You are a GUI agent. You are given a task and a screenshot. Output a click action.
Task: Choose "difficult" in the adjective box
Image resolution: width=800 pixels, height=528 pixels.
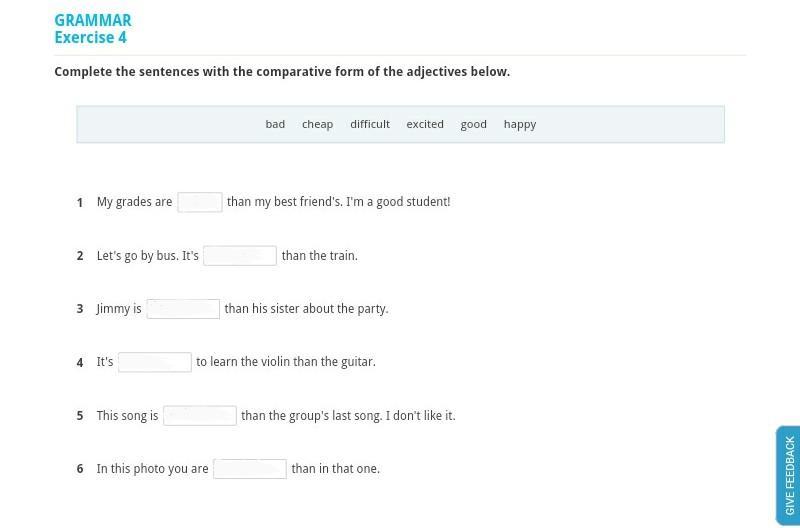point(369,125)
